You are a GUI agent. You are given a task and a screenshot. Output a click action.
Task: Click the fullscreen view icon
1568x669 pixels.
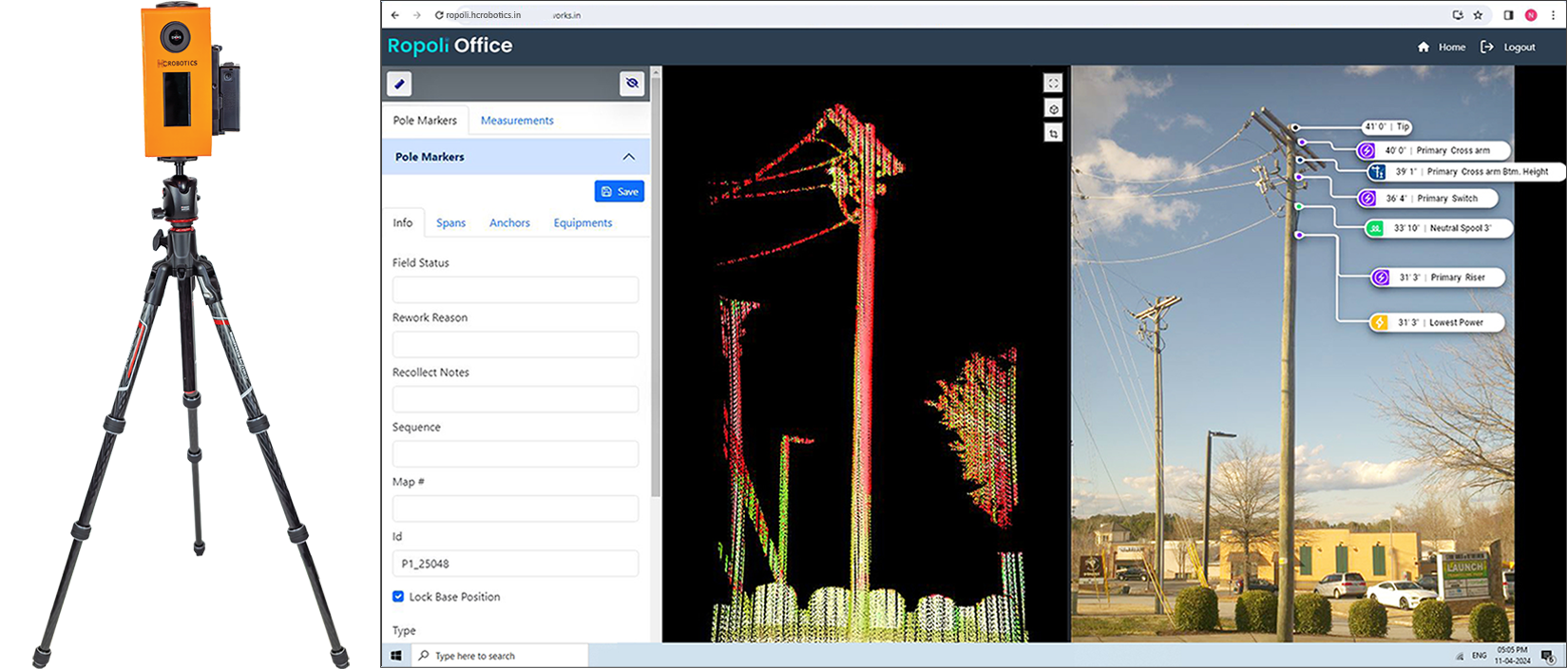pos(1053,84)
